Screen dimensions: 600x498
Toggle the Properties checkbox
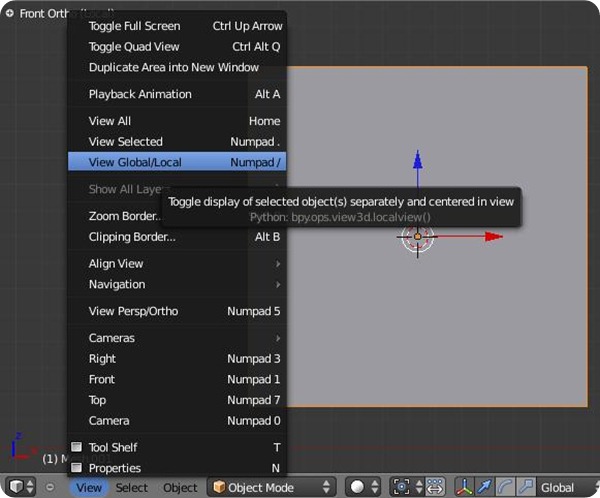click(x=77, y=467)
